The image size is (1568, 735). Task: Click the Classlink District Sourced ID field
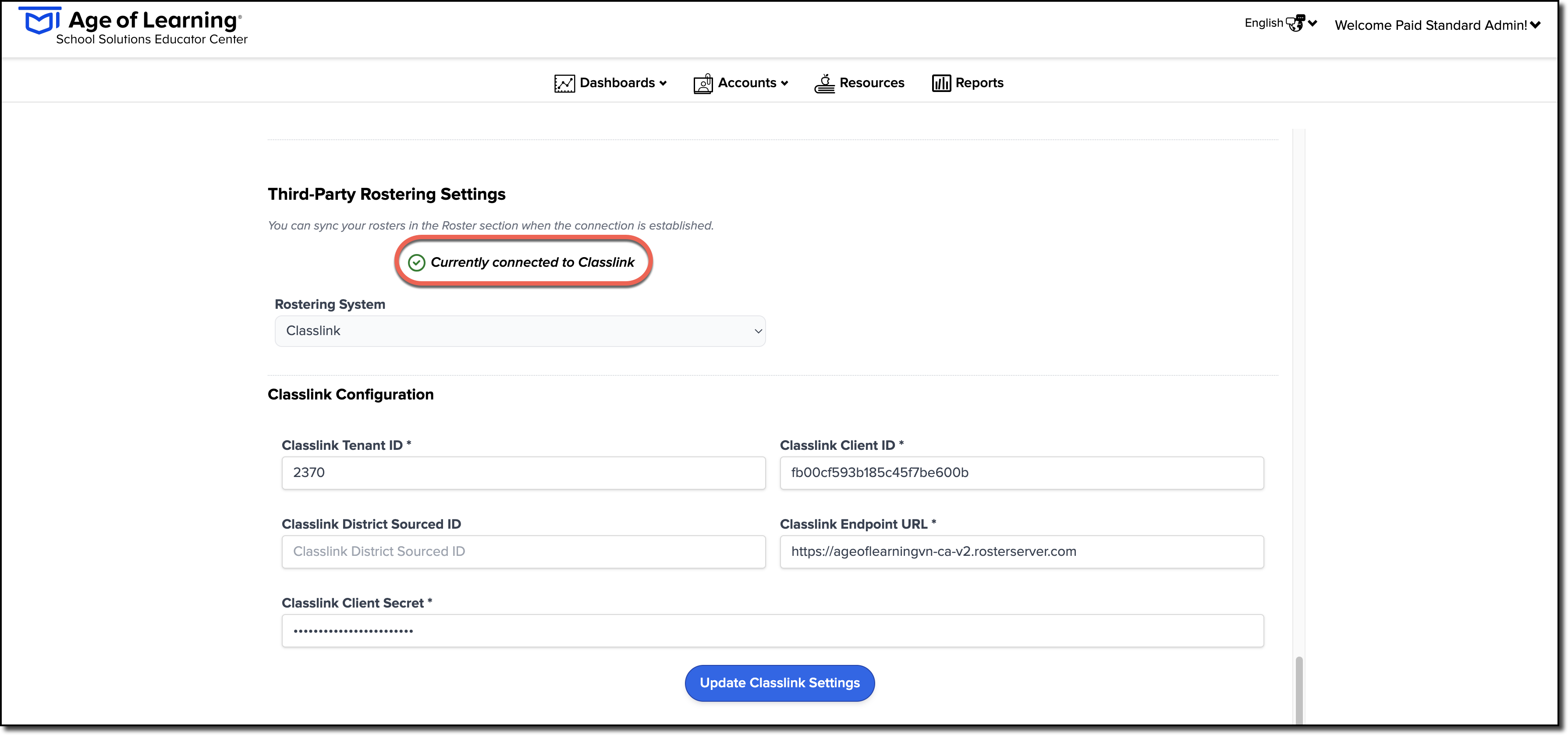pyautogui.click(x=524, y=552)
